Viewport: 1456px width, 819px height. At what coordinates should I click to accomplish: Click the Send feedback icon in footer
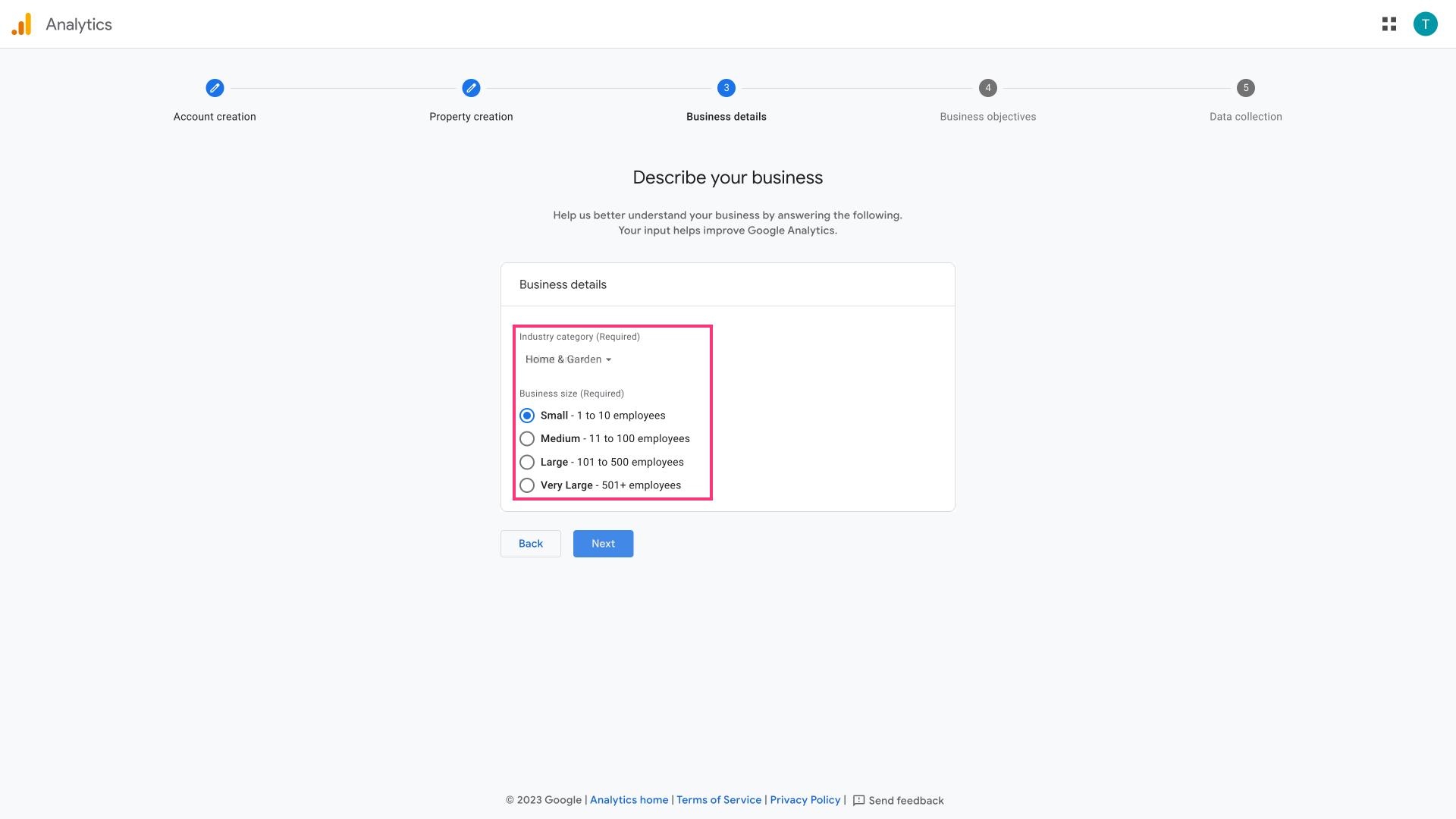(858, 801)
